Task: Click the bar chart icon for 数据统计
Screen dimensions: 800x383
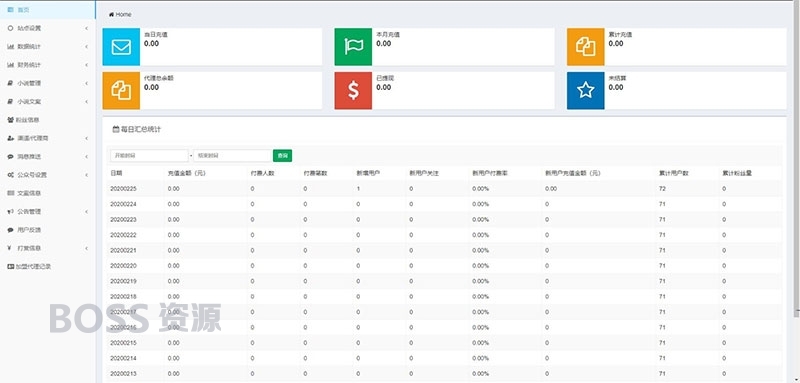Action: [x=10, y=46]
